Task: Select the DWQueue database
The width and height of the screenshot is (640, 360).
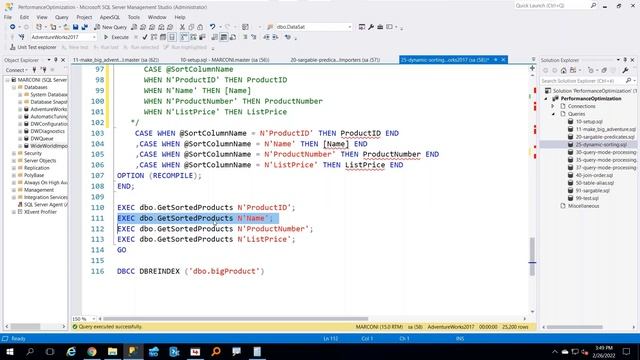Action: (42, 139)
